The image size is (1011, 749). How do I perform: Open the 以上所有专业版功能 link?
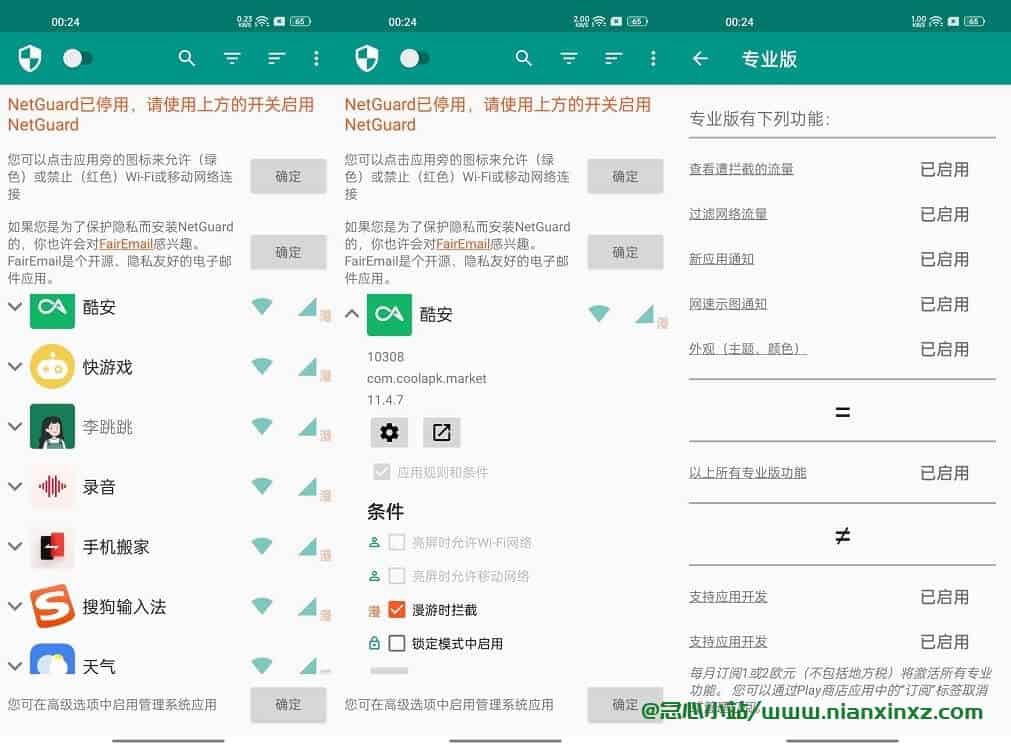coord(747,473)
